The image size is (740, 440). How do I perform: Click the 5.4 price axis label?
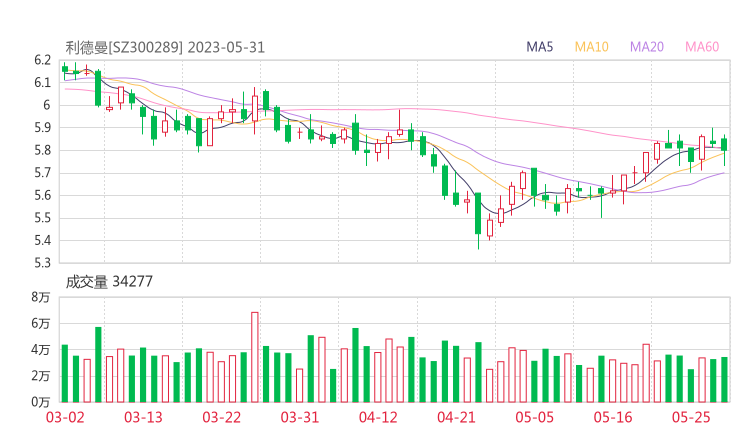point(42,240)
